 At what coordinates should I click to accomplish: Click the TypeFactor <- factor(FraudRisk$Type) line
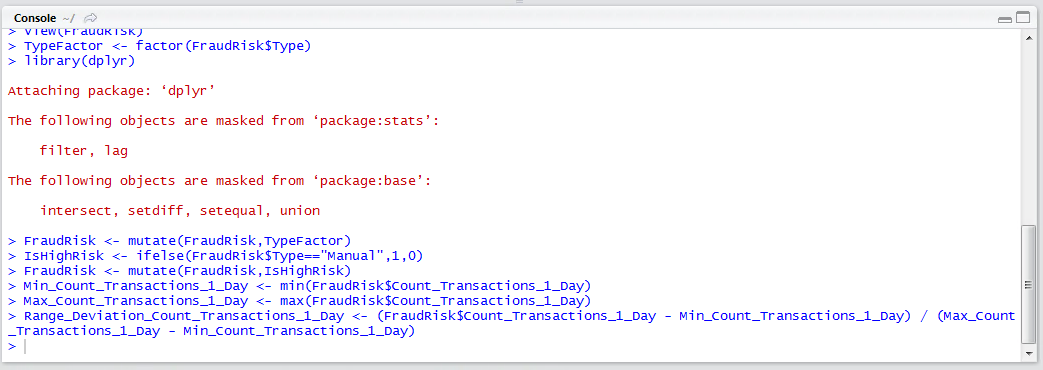pyautogui.click(x=160, y=46)
